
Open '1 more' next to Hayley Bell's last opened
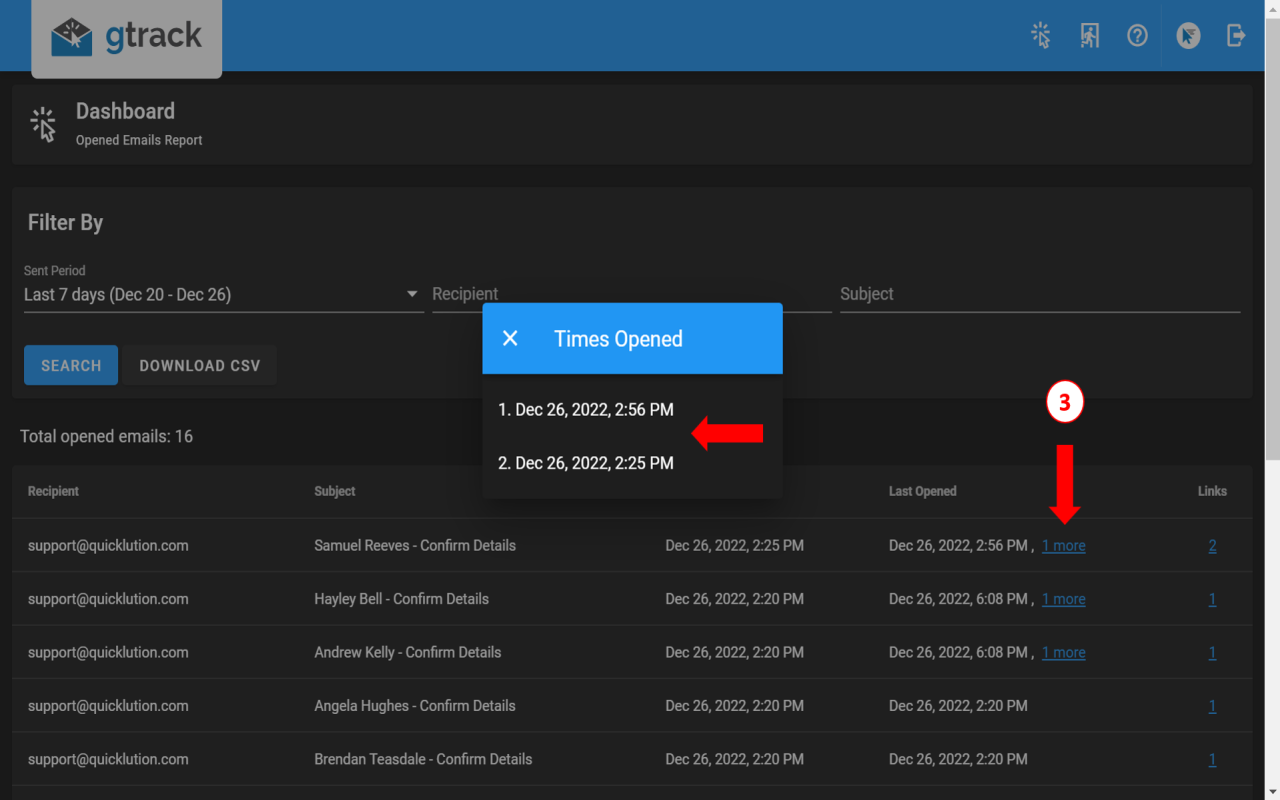1063,598
